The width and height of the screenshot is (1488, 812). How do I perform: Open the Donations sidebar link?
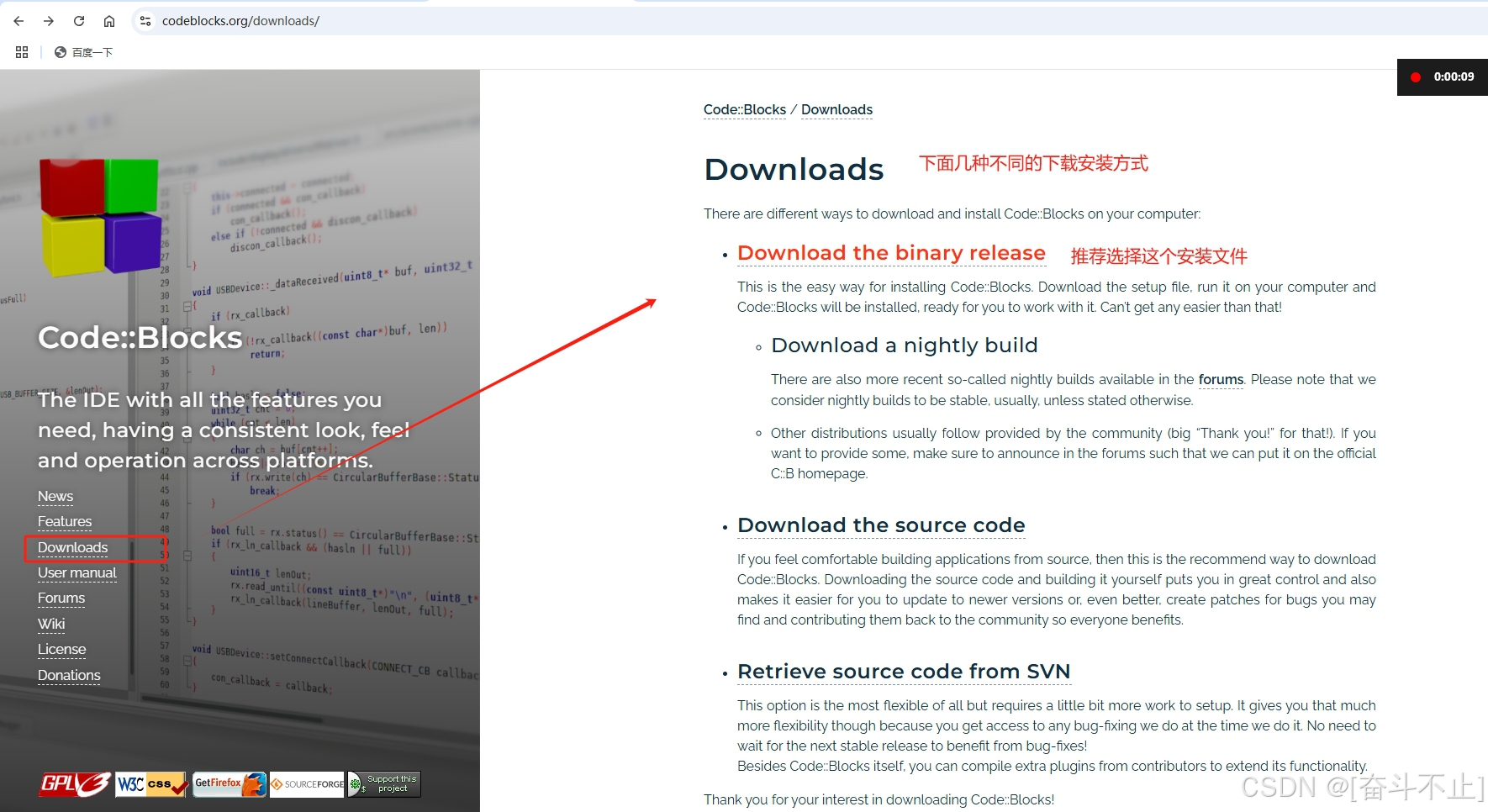pos(69,676)
